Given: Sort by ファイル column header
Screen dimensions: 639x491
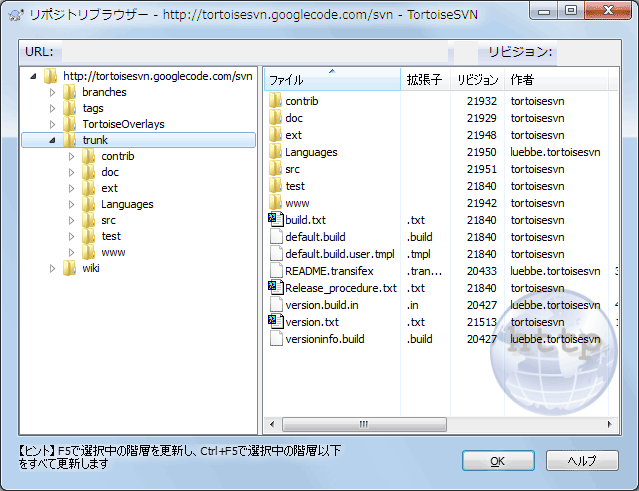Looking at the screenshot, I should pyautogui.click(x=333, y=79).
